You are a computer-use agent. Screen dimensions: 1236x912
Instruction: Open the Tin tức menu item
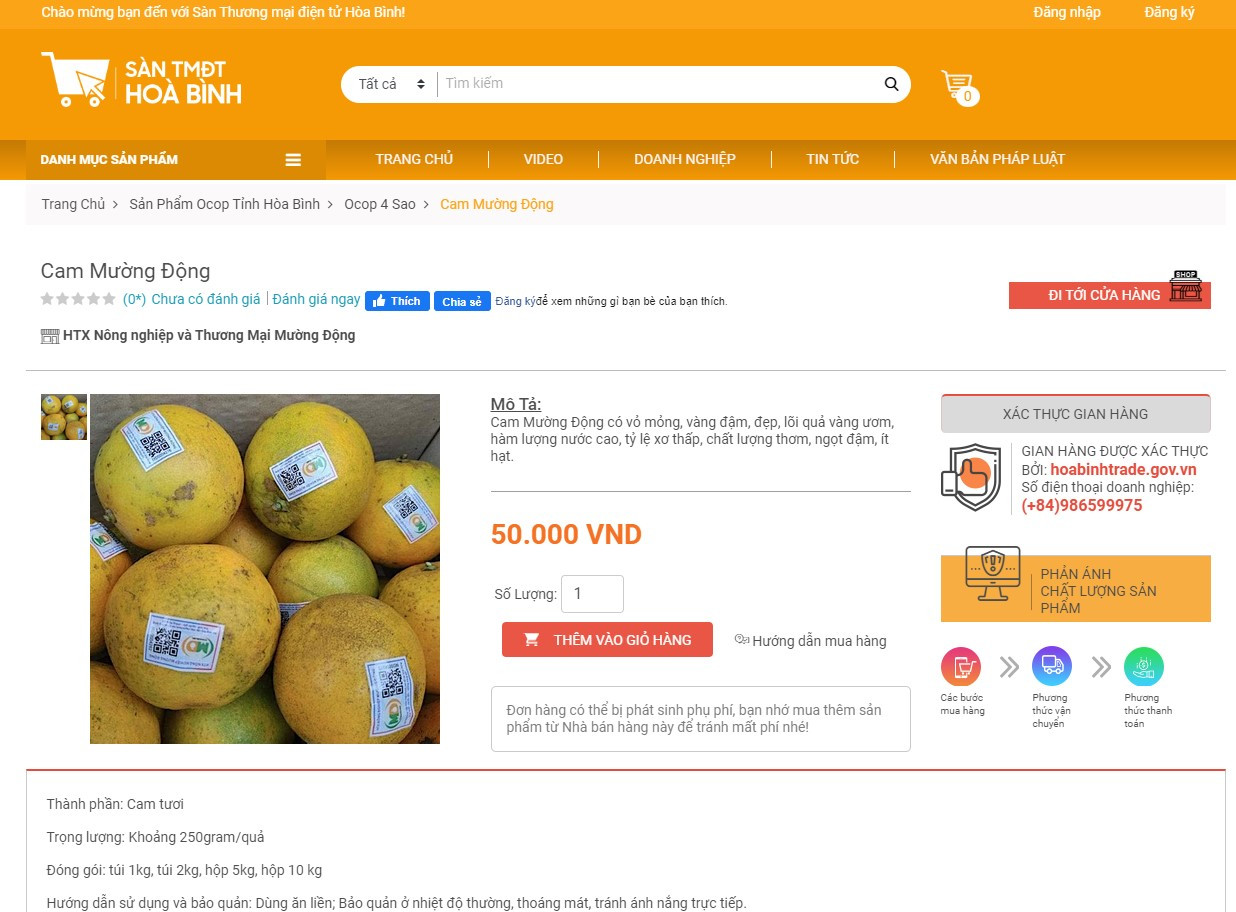(833, 159)
